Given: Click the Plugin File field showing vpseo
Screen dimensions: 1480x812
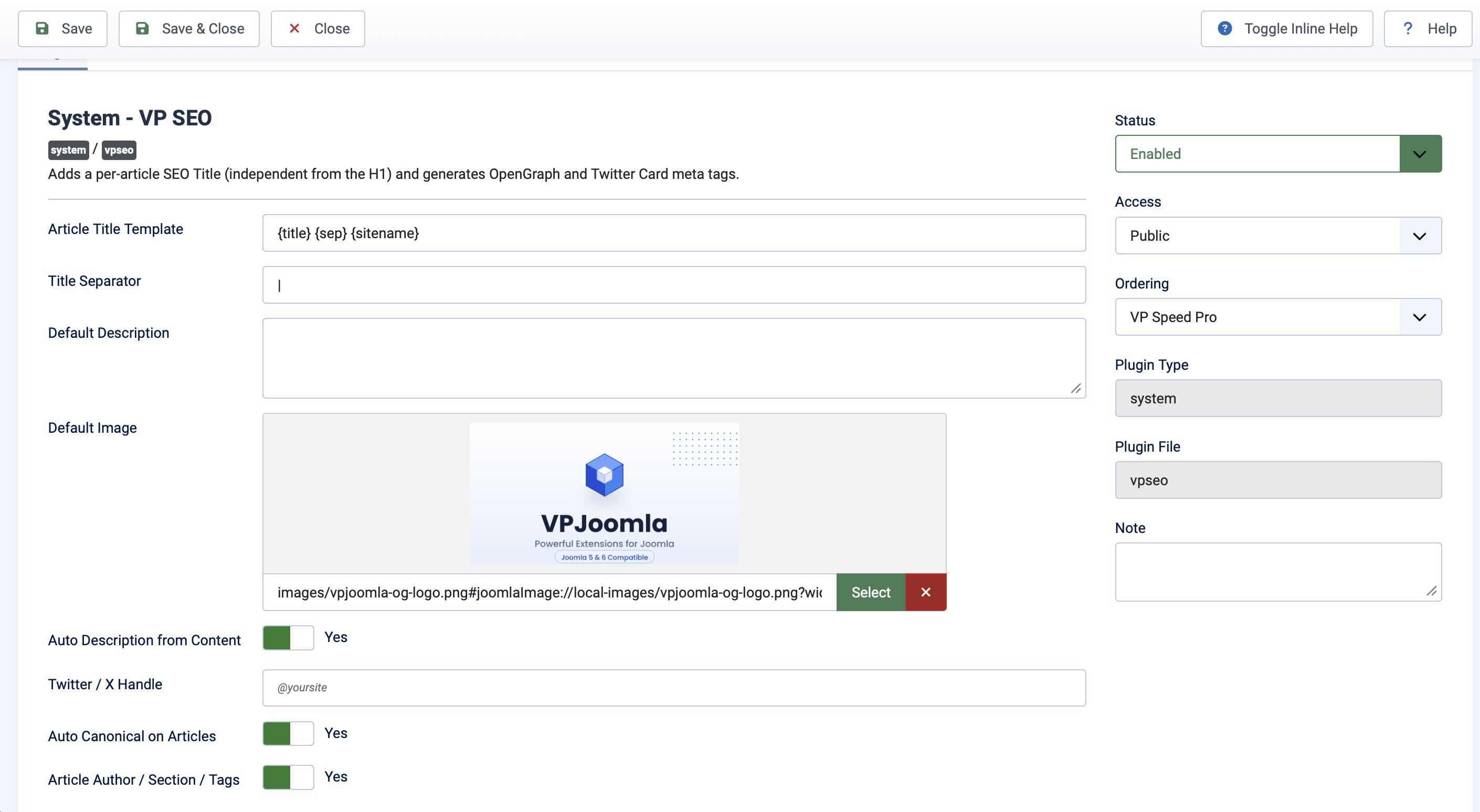Looking at the screenshot, I should tap(1278, 480).
